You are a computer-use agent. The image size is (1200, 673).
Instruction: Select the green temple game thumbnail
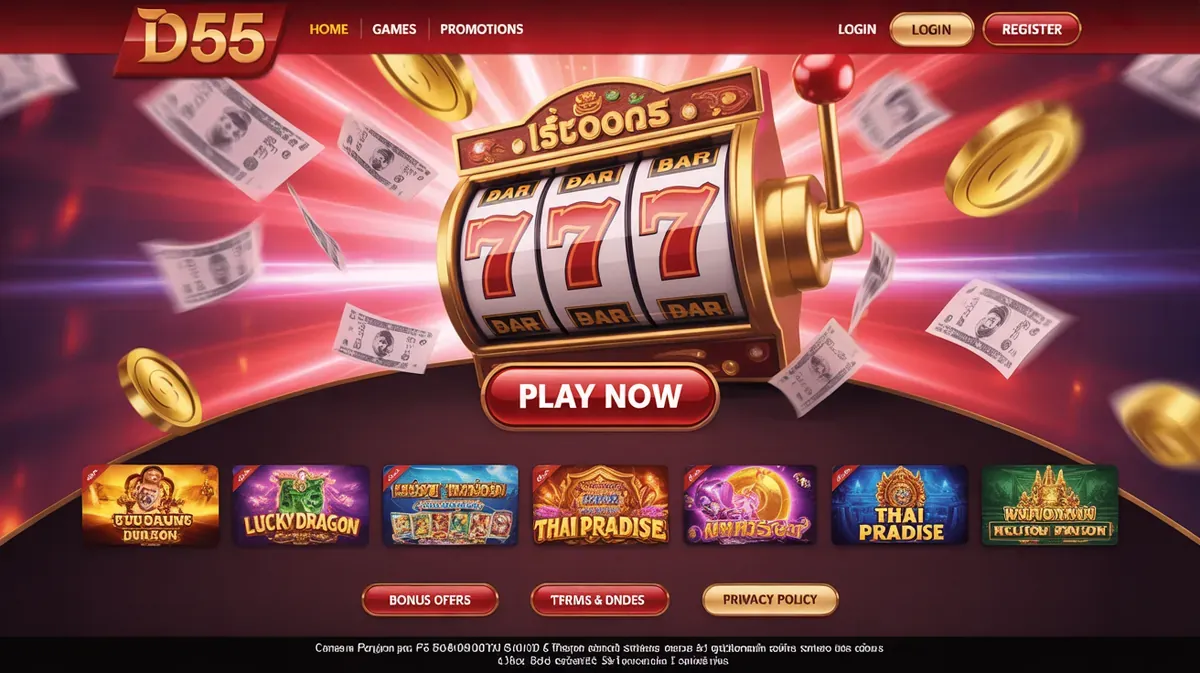click(x=1049, y=504)
